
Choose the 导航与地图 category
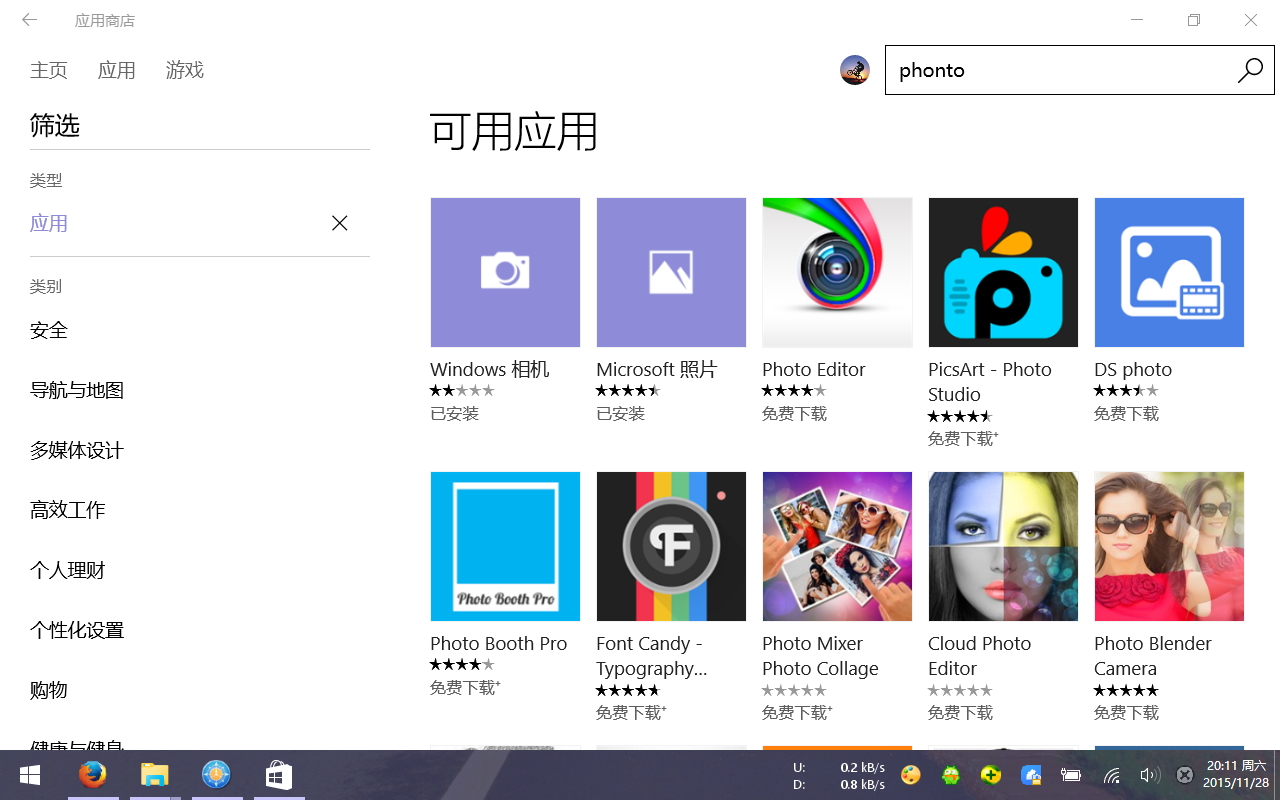pyautogui.click(x=77, y=390)
